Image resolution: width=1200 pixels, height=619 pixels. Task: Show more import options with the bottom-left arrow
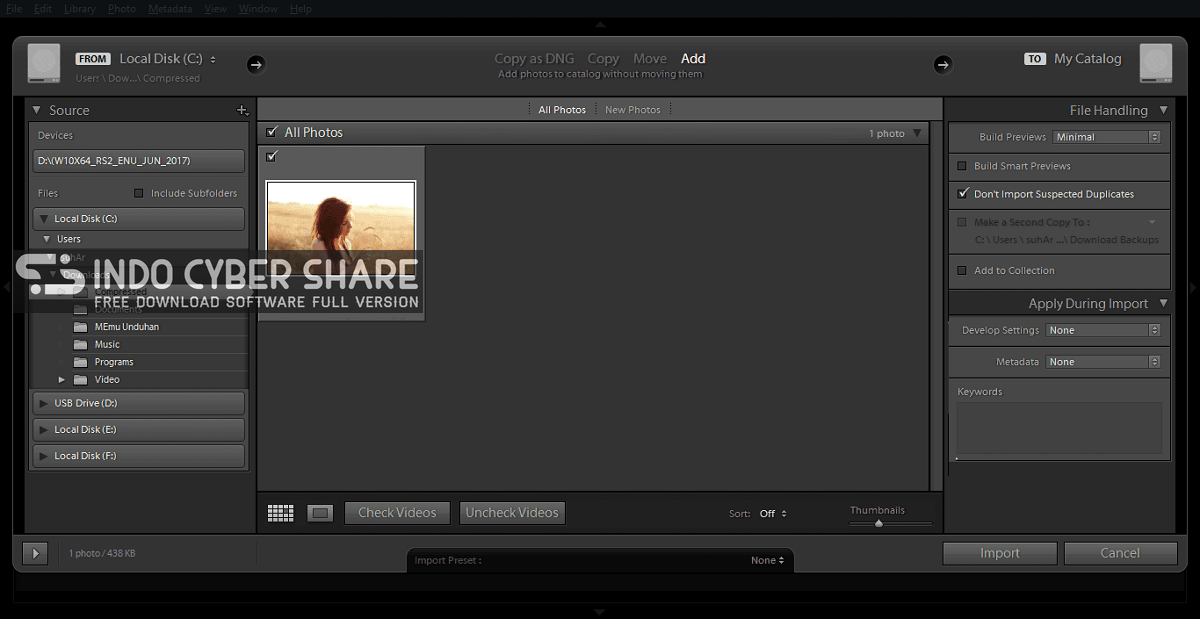pos(34,553)
